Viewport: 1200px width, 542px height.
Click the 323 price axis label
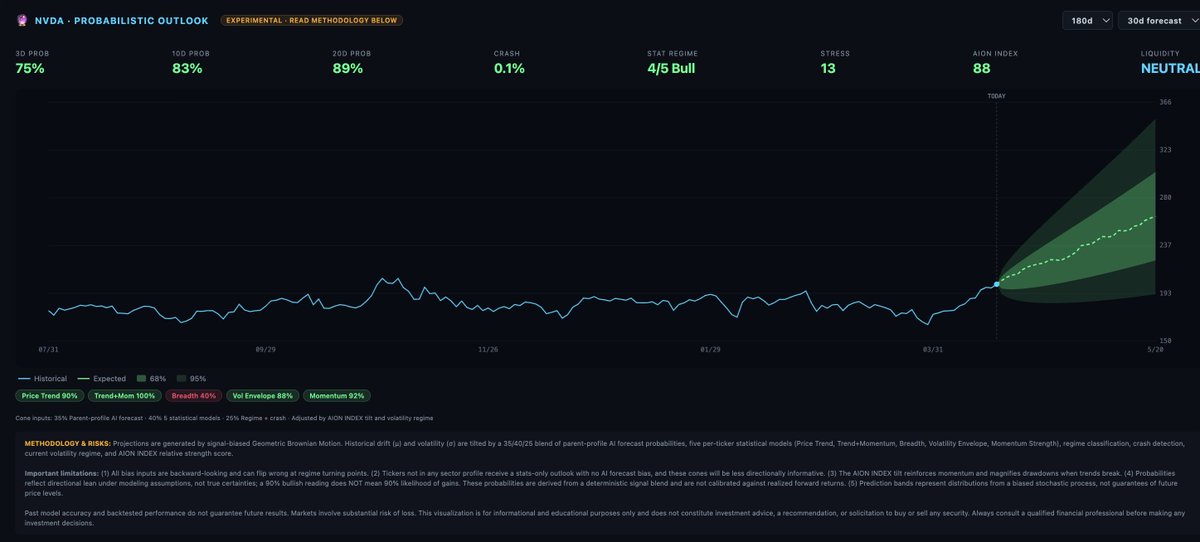click(x=1165, y=150)
